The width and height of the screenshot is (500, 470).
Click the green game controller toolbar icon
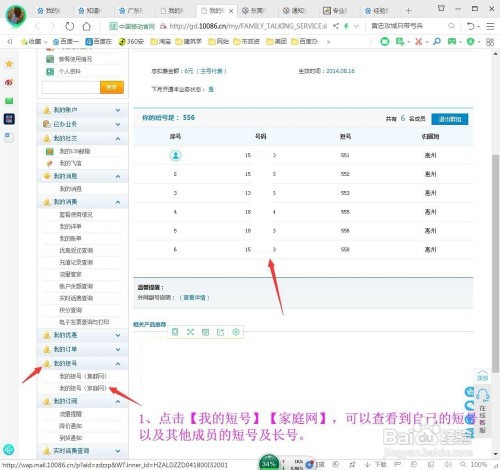point(452,42)
